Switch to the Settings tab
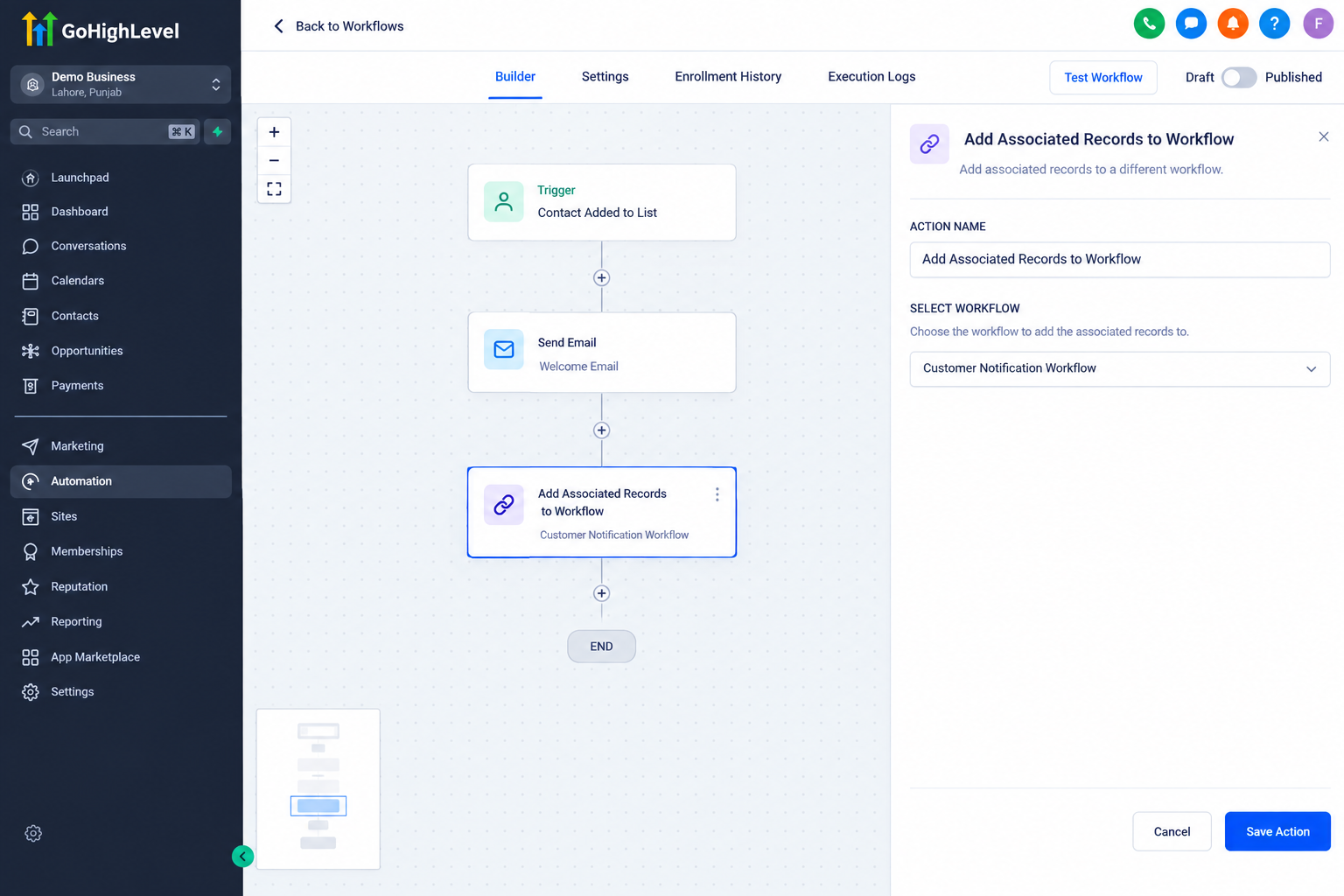 [605, 77]
